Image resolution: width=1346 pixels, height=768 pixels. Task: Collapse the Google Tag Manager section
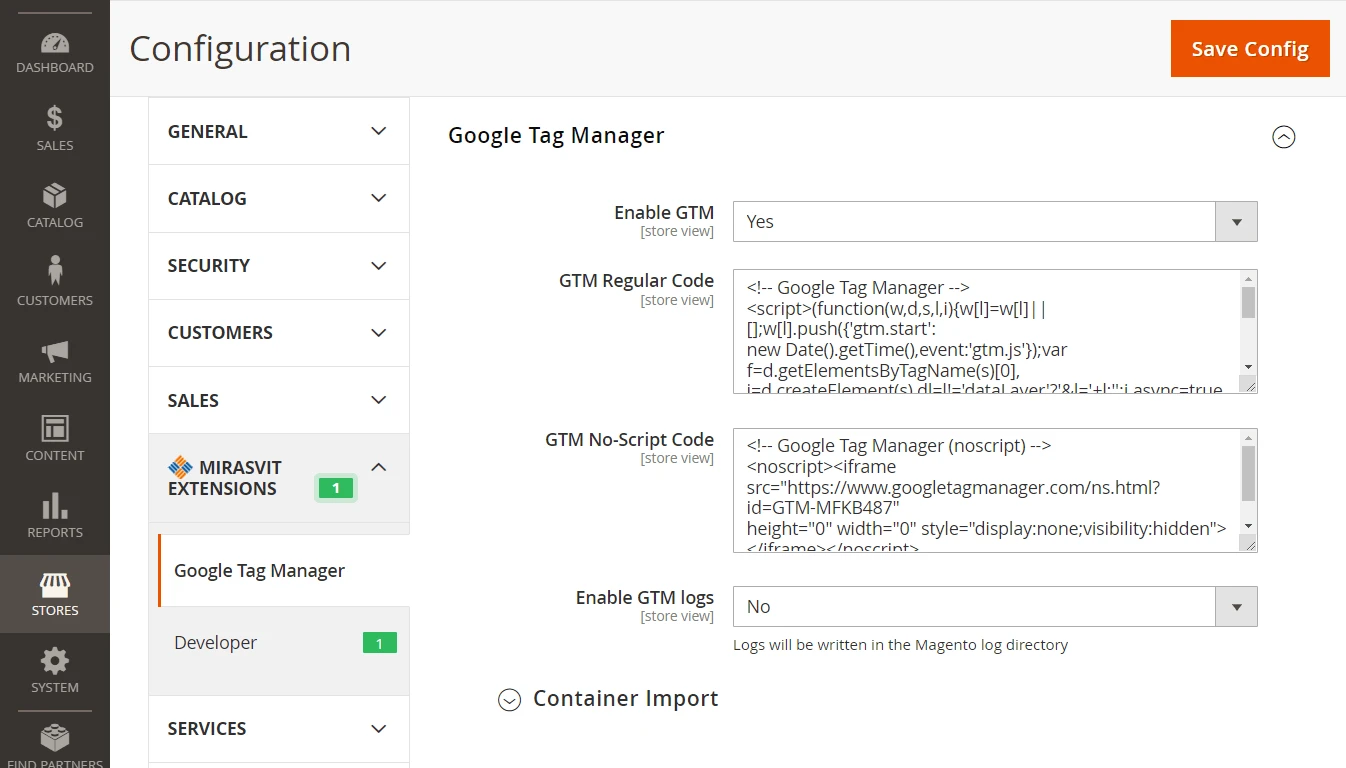click(x=1283, y=137)
